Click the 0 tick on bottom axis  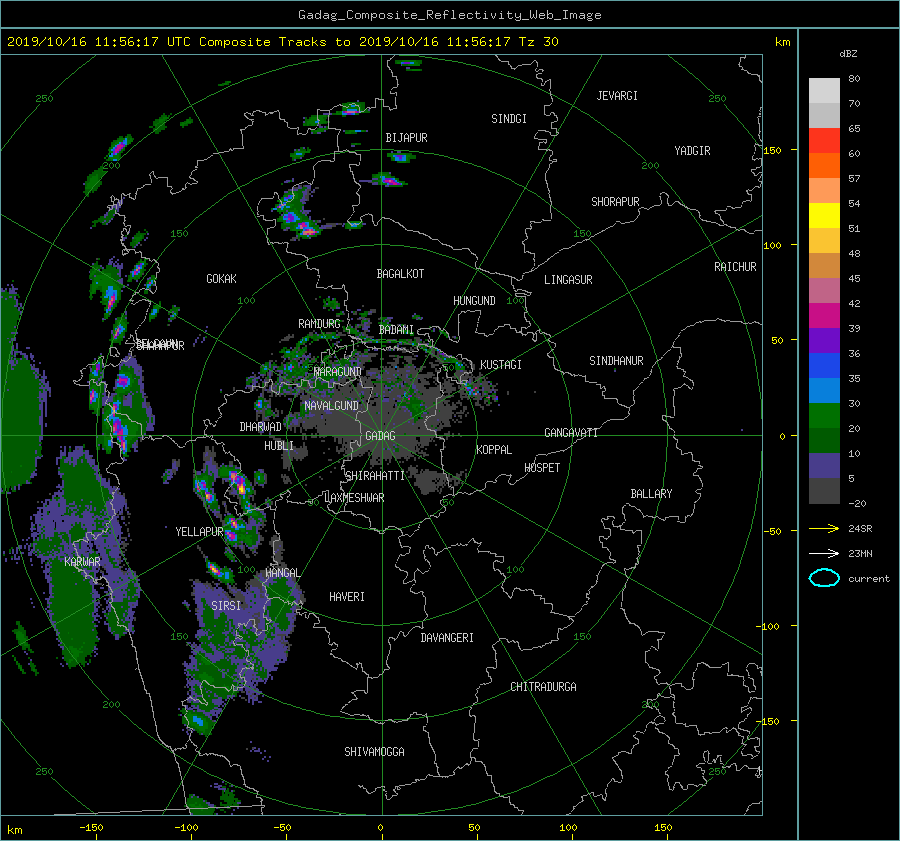tap(380, 827)
